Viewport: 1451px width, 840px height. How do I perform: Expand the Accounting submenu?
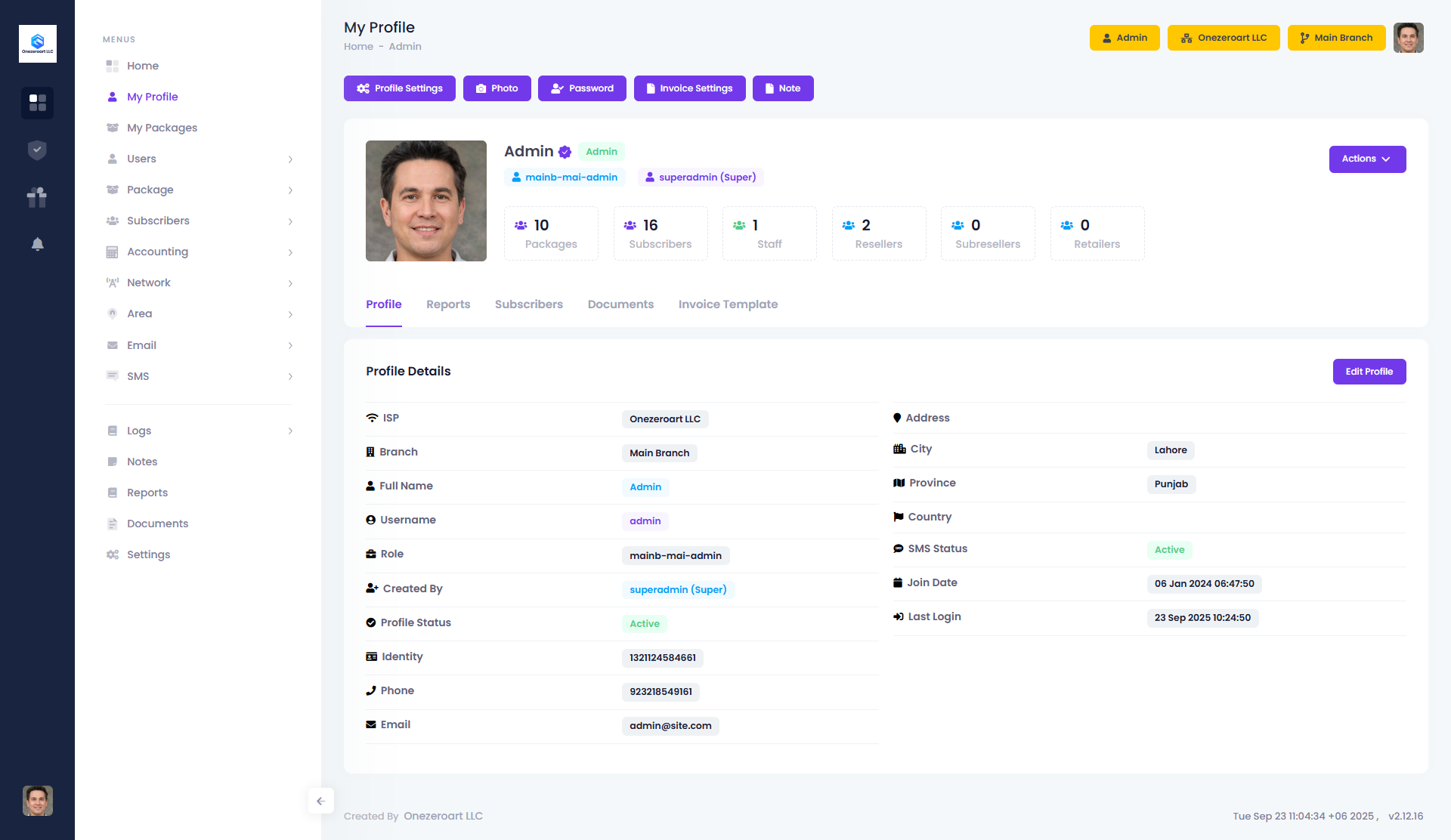tap(199, 252)
